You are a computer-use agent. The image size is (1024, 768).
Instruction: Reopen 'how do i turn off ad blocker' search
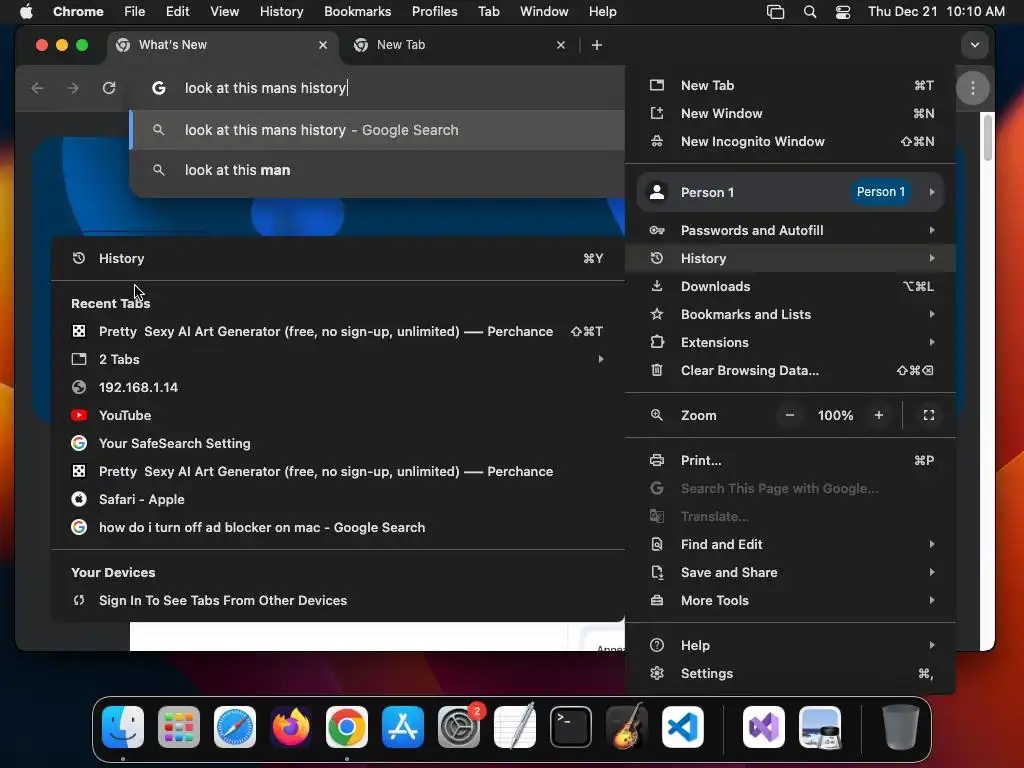pyautogui.click(x=338, y=528)
